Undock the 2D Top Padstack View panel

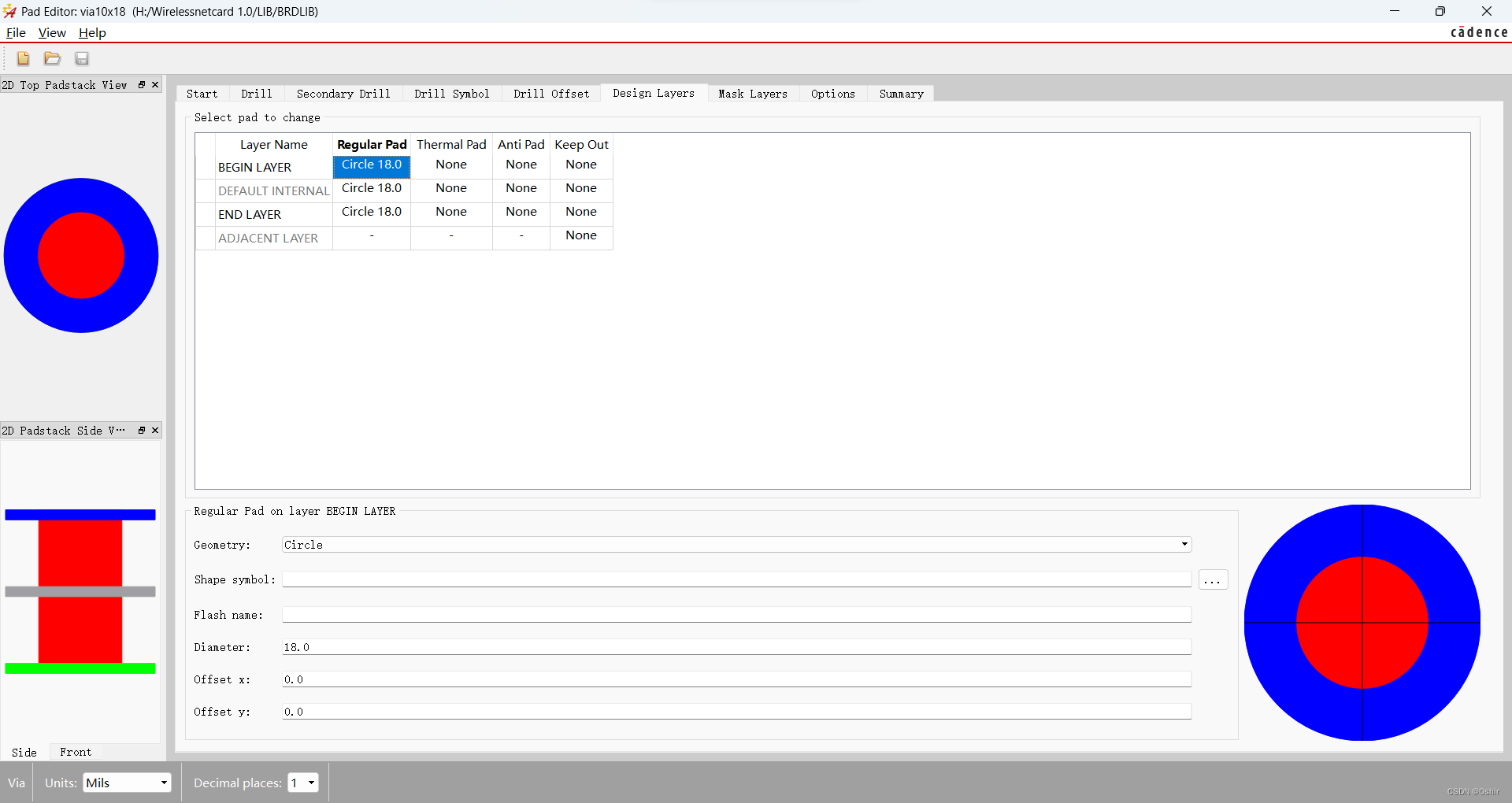pos(142,85)
